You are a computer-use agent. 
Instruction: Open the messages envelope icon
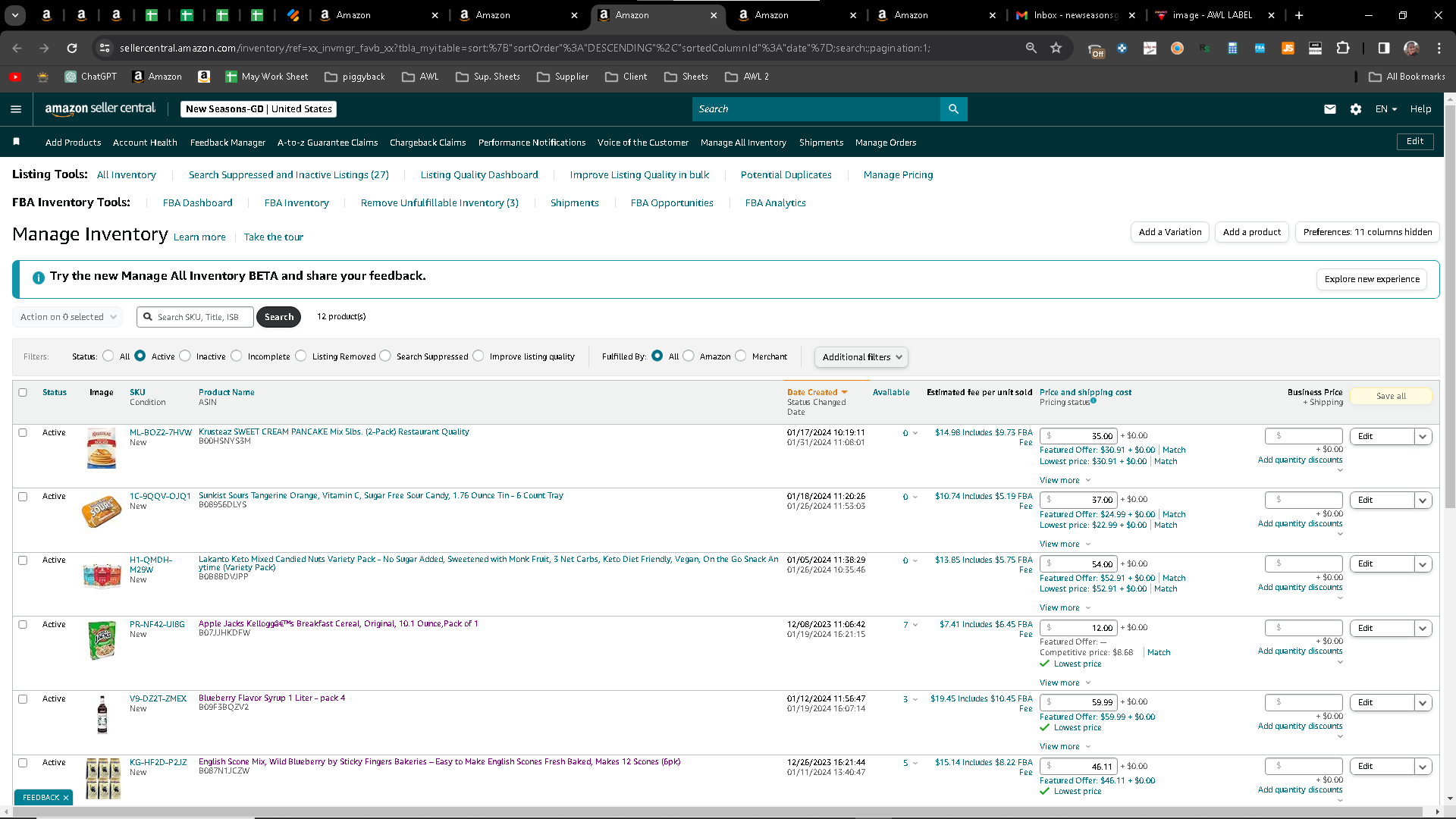[1330, 109]
